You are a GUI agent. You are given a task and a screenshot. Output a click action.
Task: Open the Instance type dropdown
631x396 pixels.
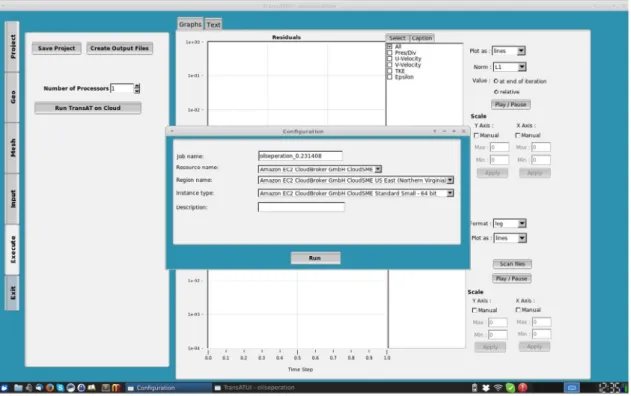450,193
